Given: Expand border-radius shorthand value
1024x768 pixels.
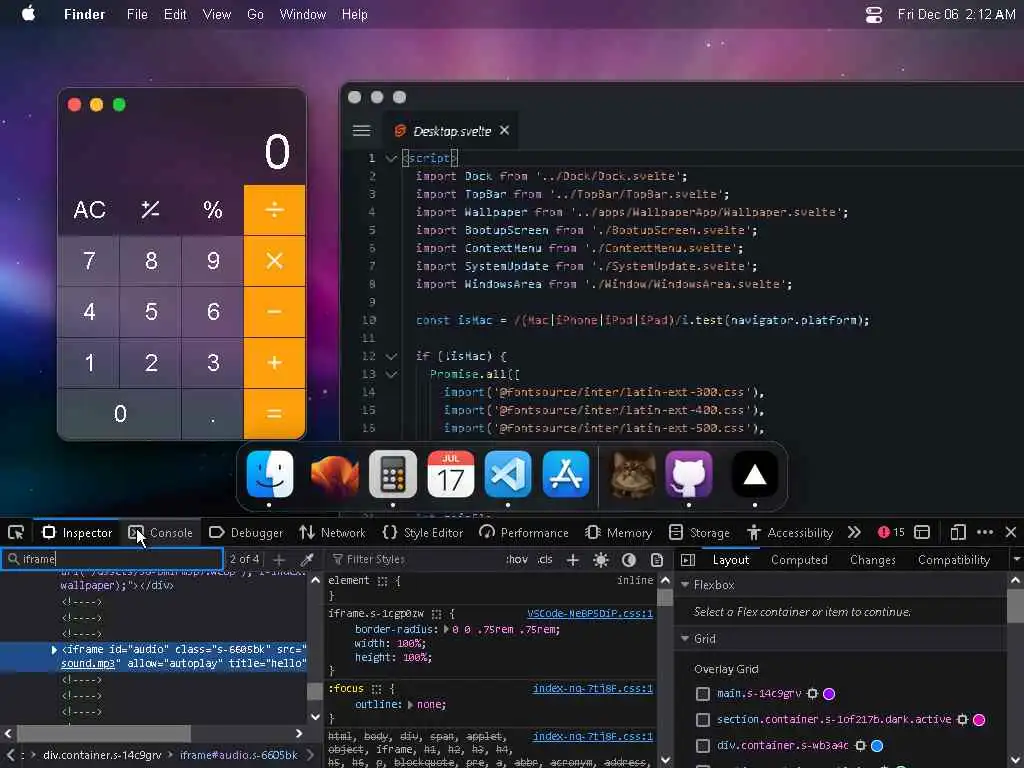Looking at the screenshot, I should tap(447, 630).
